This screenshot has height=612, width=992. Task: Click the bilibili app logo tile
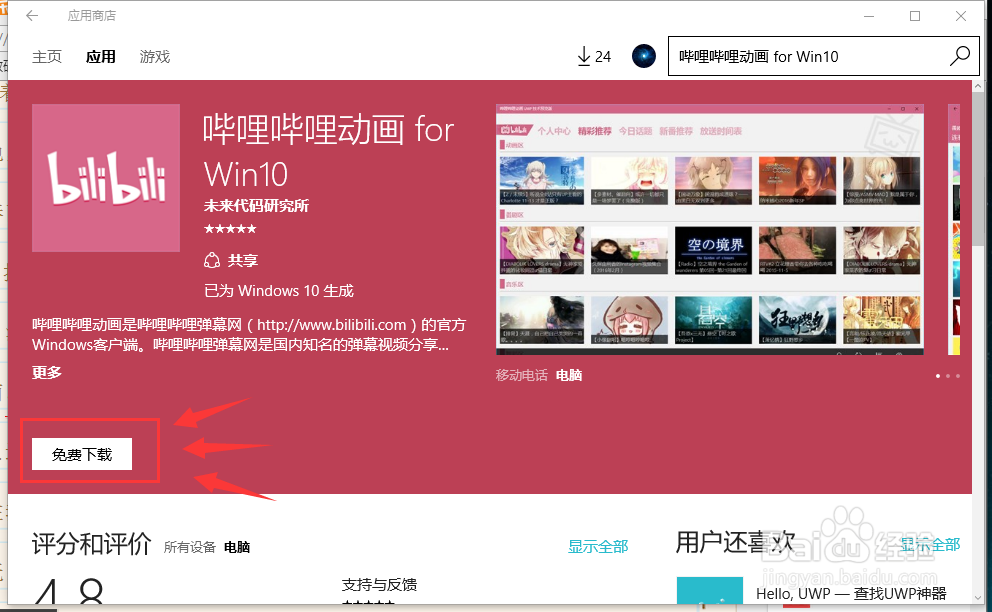(106, 178)
